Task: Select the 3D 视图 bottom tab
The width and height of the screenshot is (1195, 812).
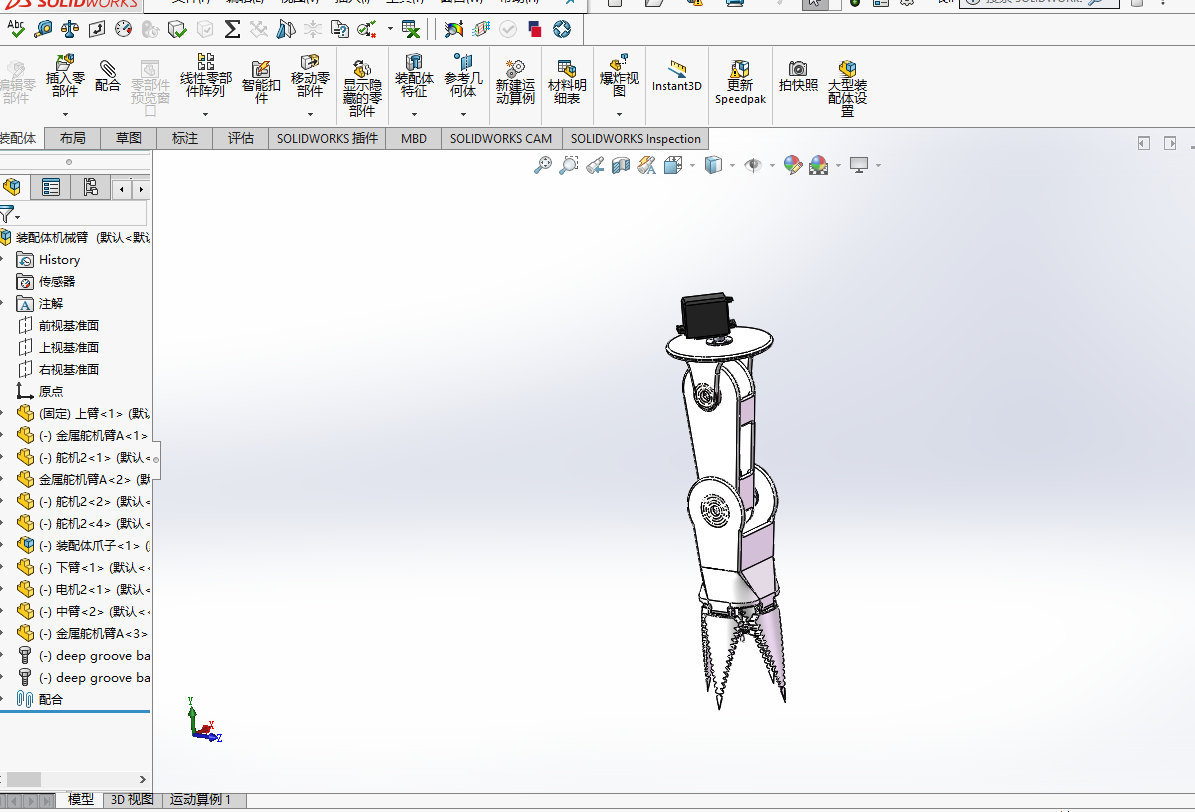Action: (132, 799)
